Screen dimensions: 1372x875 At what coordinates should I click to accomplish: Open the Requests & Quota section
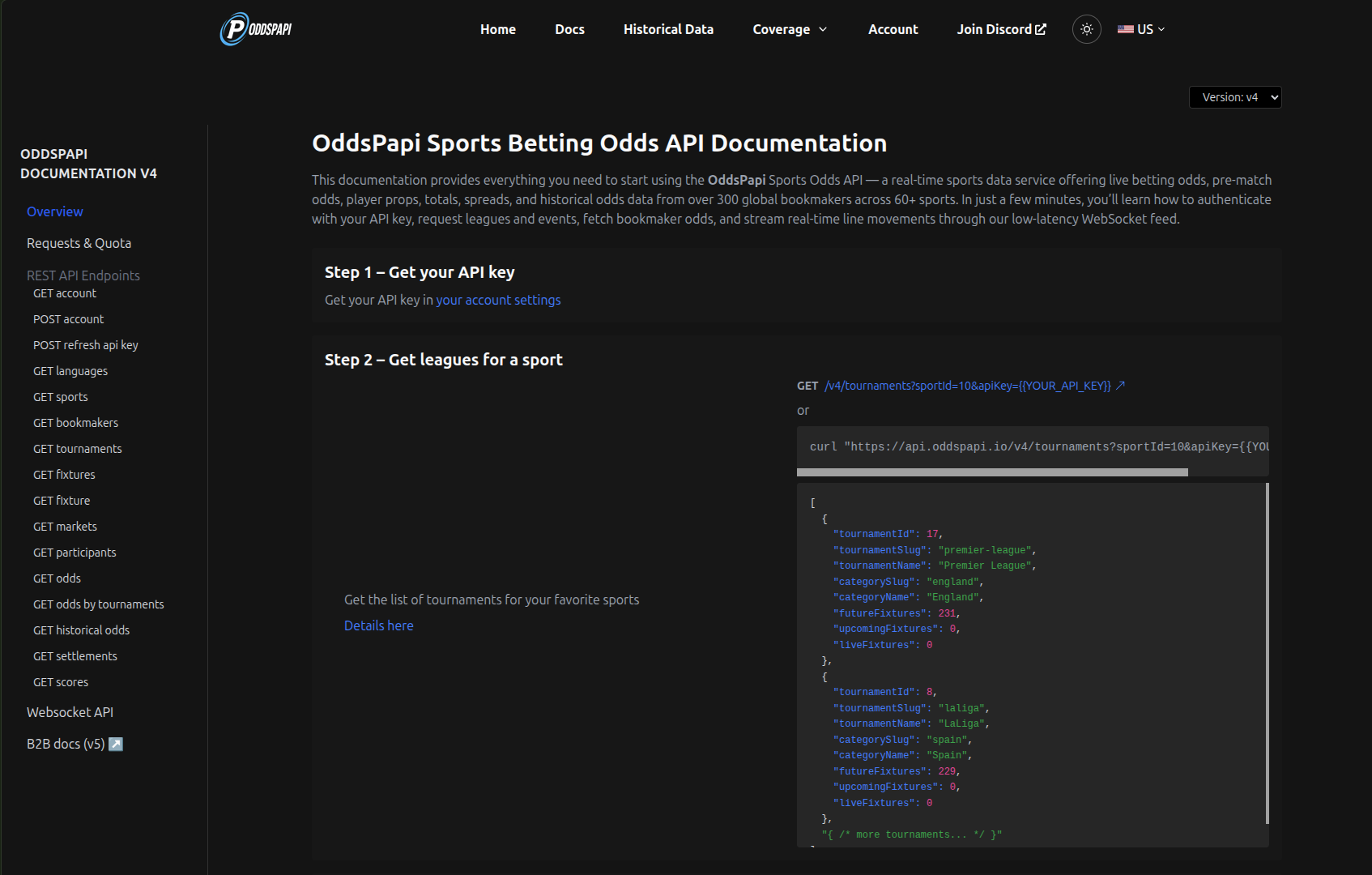(79, 243)
